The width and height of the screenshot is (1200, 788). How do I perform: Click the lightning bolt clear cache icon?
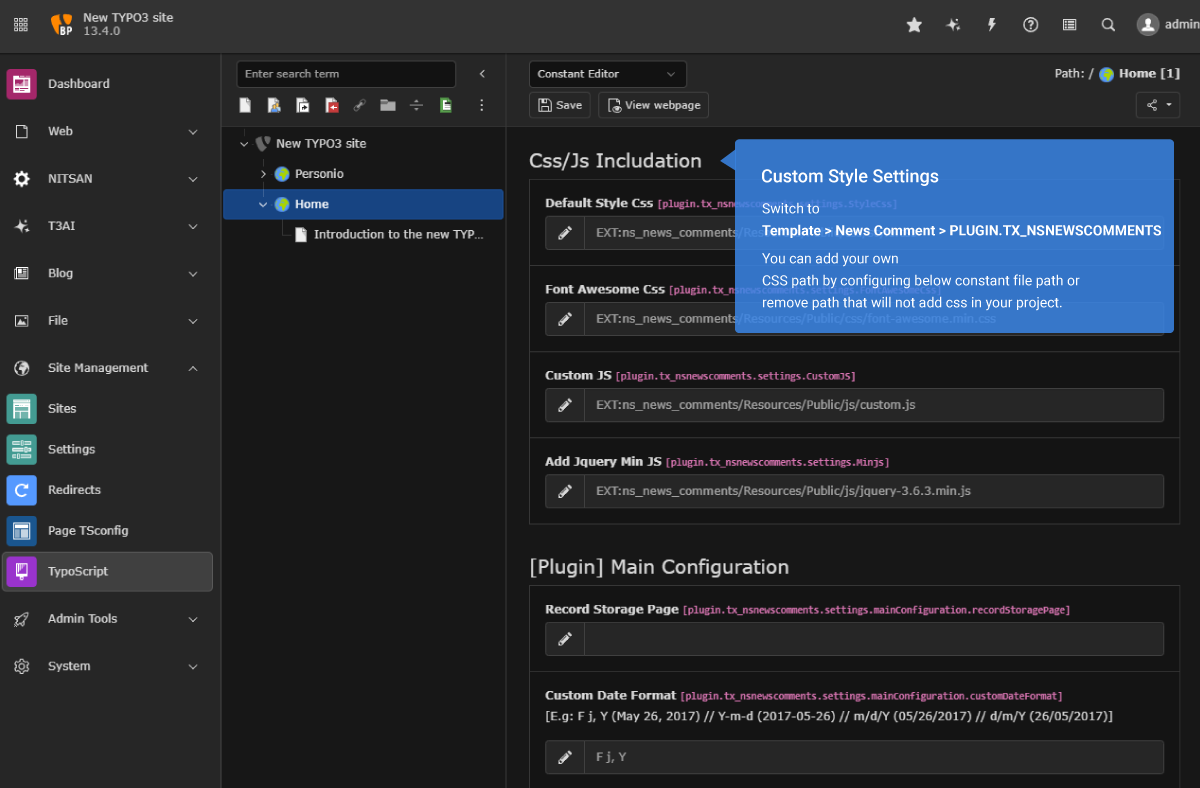tap(992, 25)
